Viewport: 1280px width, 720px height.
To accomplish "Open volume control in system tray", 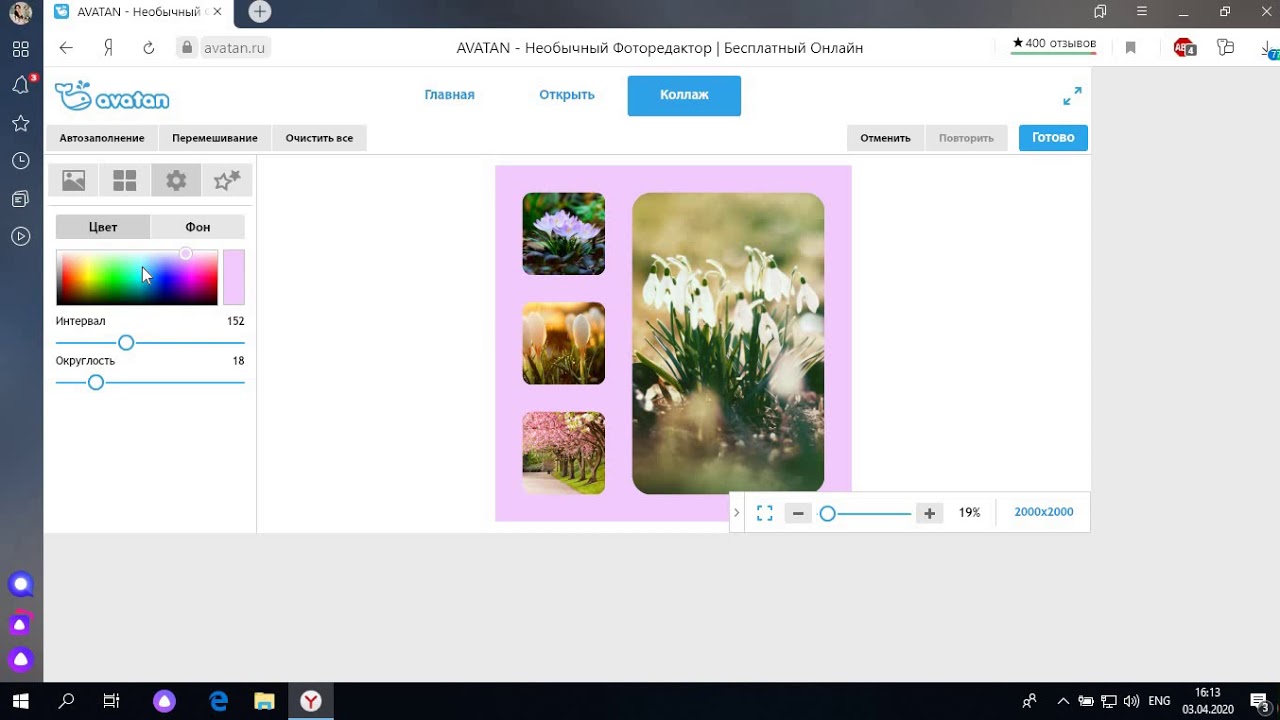I will [x=1131, y=701].
